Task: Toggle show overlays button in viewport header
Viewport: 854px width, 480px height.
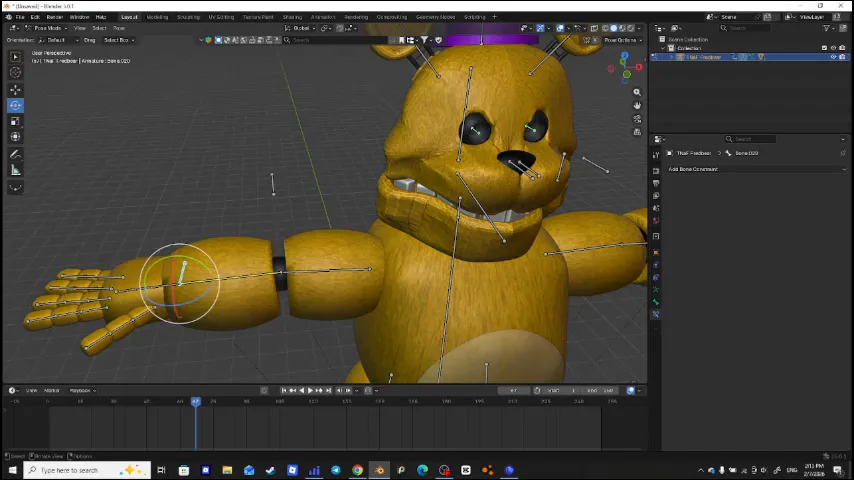Action: click(560, 28)
